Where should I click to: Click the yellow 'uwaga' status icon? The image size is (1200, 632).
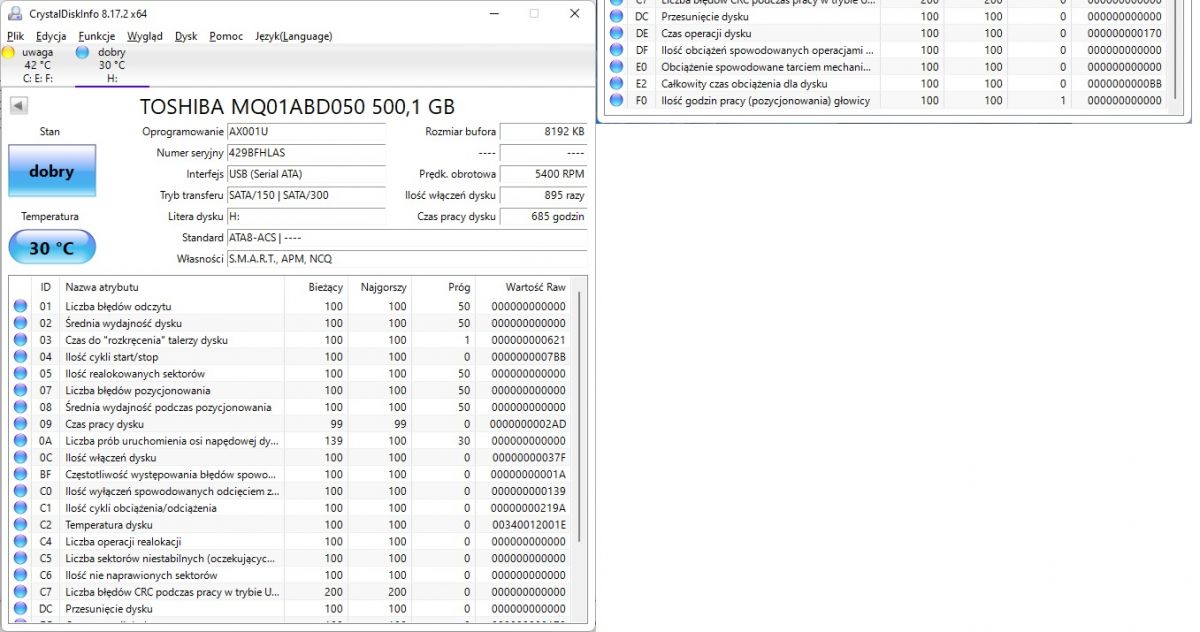point(9,52)
